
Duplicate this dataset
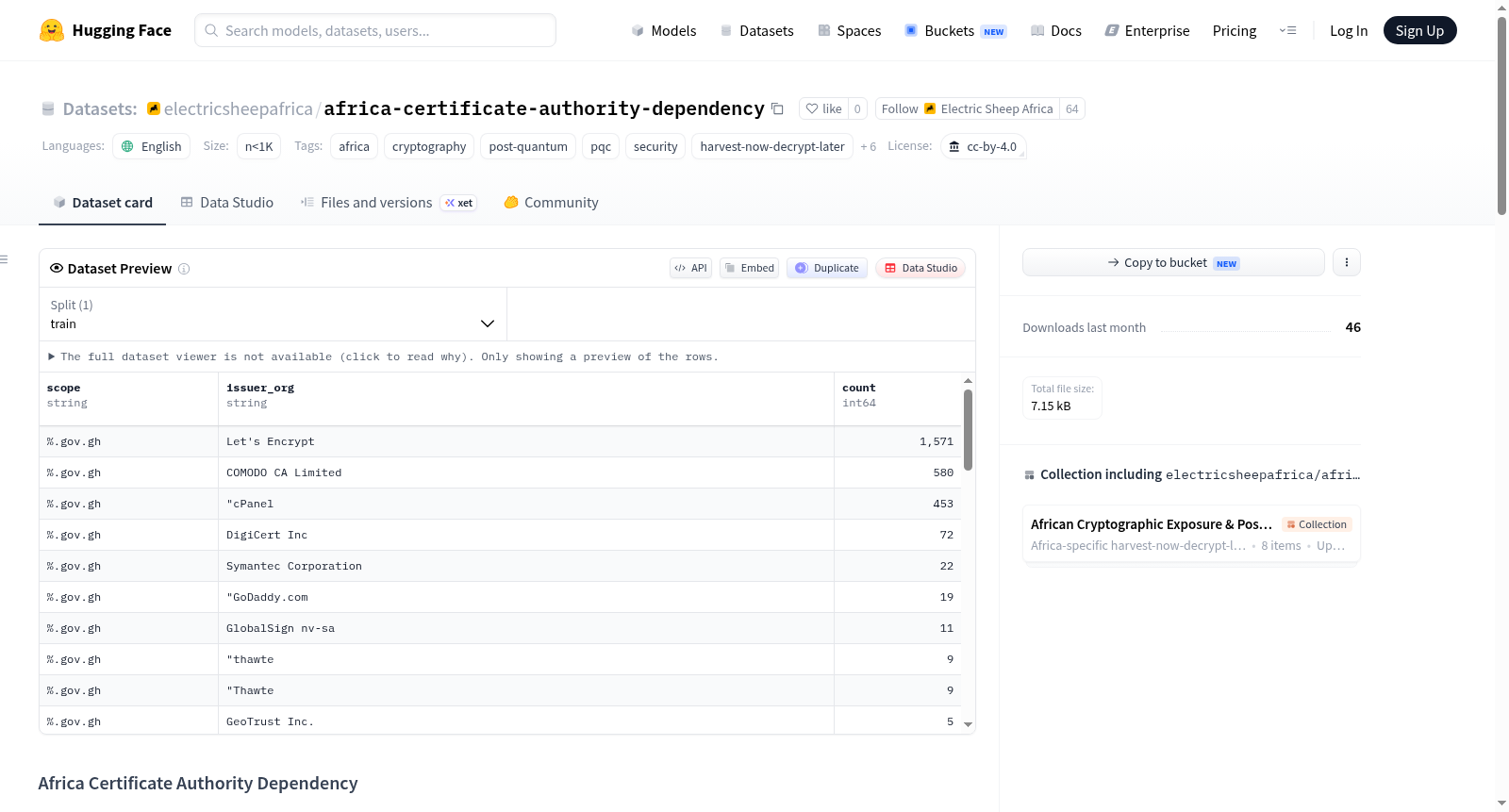point(827,268)
